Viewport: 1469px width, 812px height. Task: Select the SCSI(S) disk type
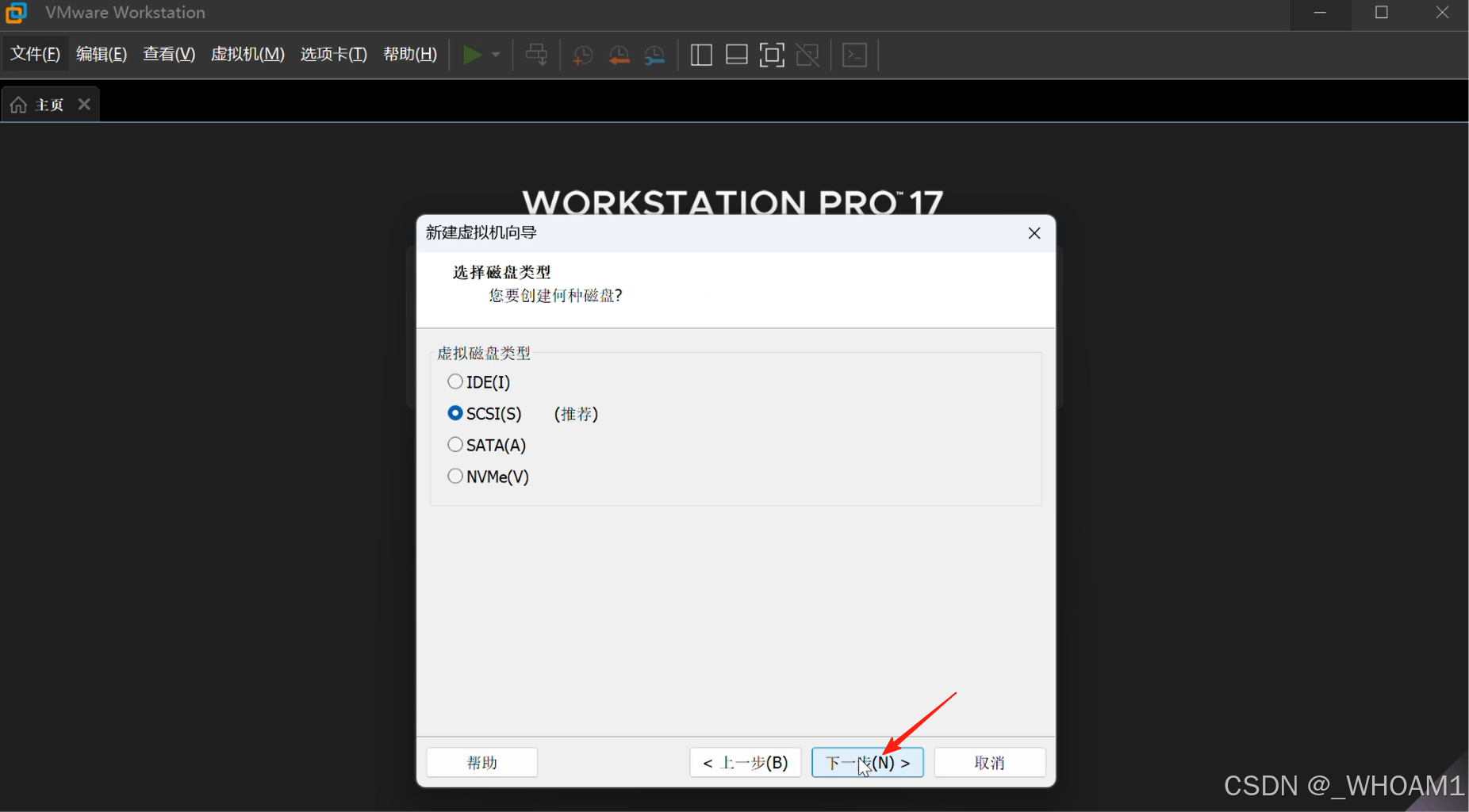(x=485, y=414)
